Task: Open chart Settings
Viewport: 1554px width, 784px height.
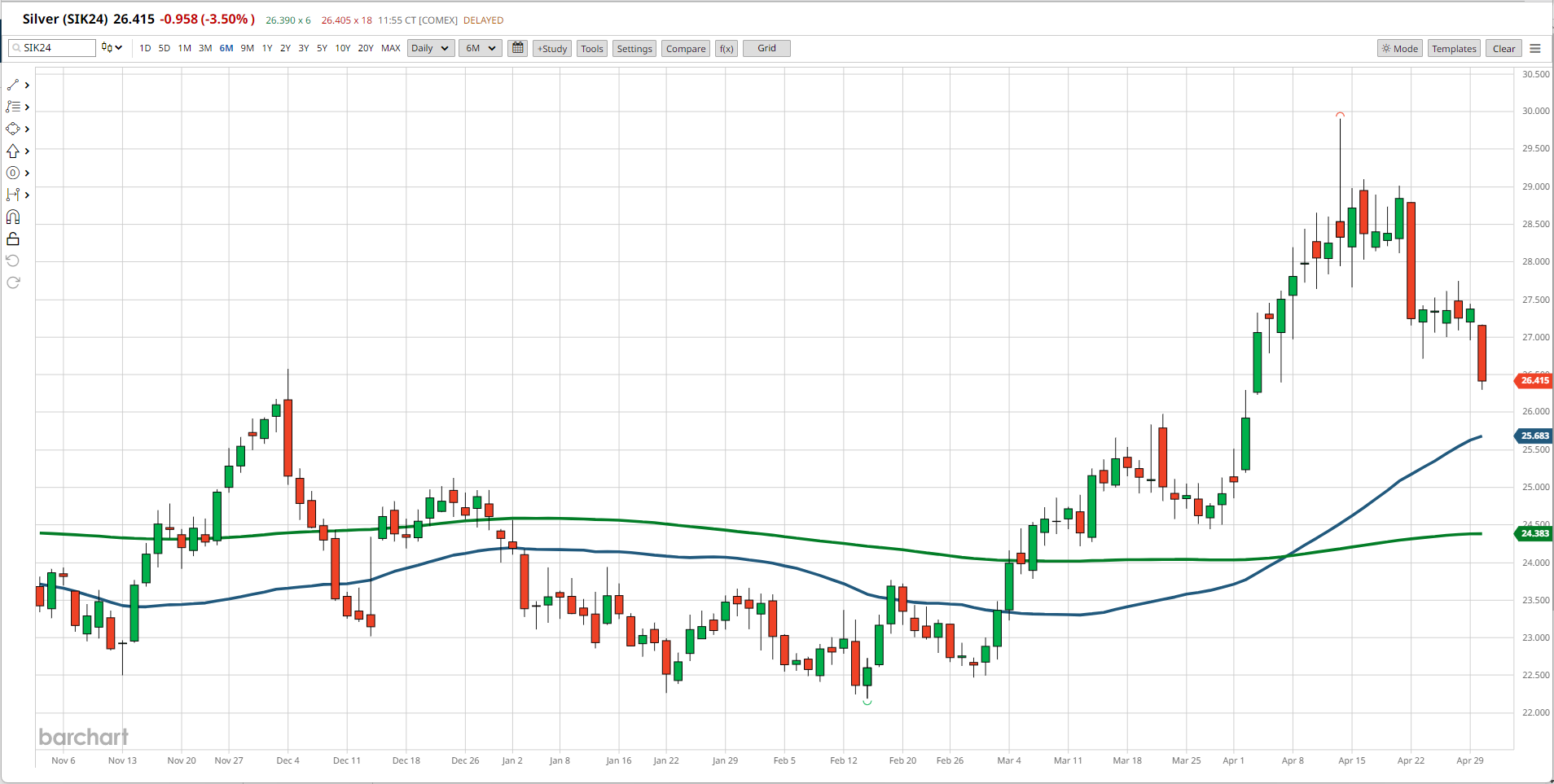Action: [x=634, y=49]
